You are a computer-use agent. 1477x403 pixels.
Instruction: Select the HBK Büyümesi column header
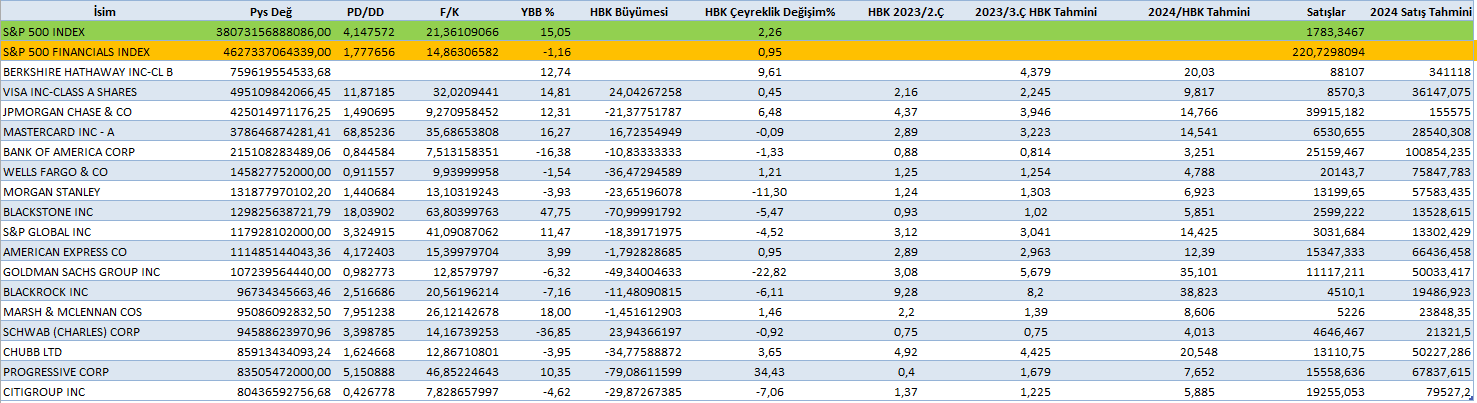[631, 12]
